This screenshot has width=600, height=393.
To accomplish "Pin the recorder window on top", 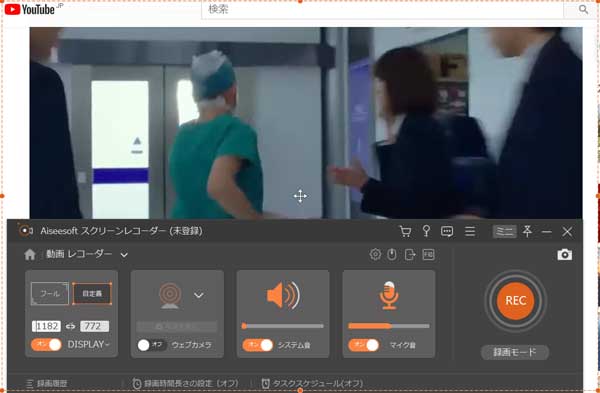I will 527,231.
